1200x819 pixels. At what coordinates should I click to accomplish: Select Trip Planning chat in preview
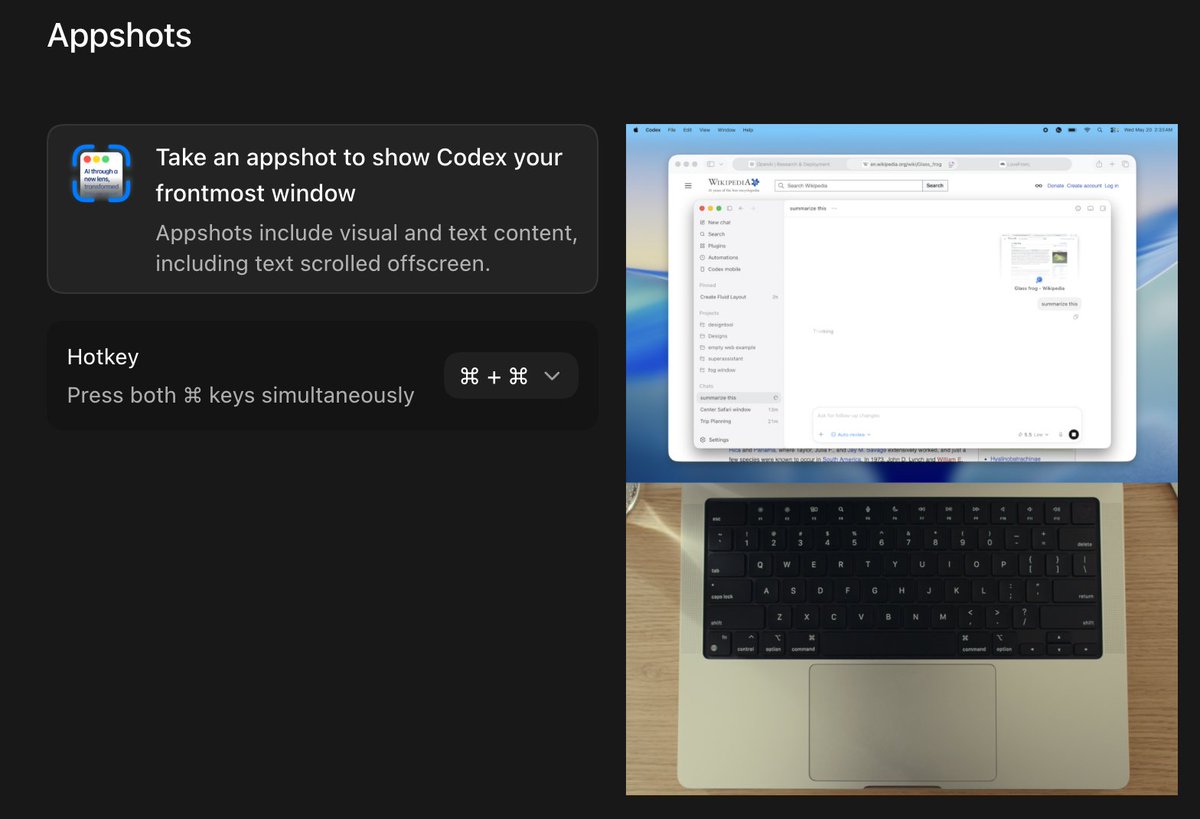(738, 421)
